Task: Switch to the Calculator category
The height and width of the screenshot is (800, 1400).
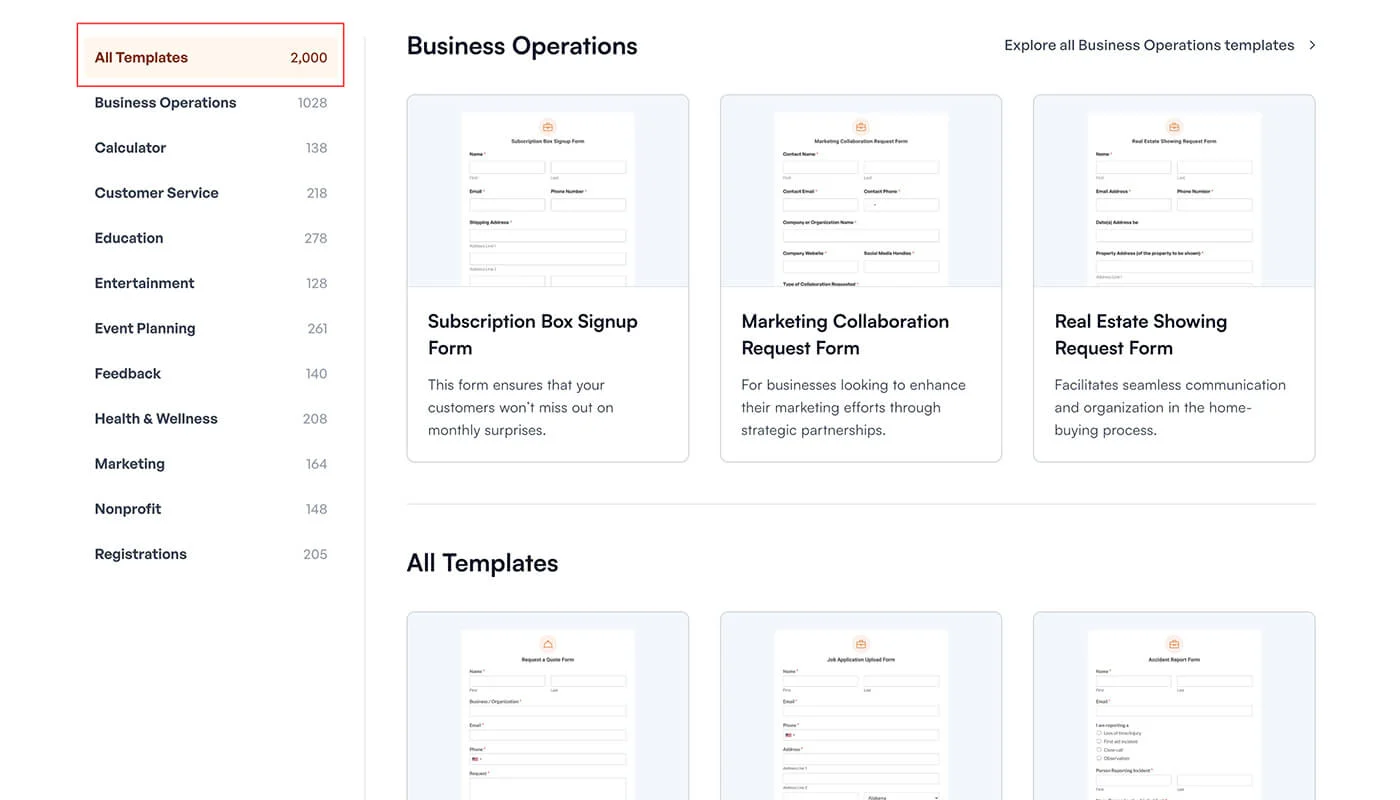Action: pos(130,147)
